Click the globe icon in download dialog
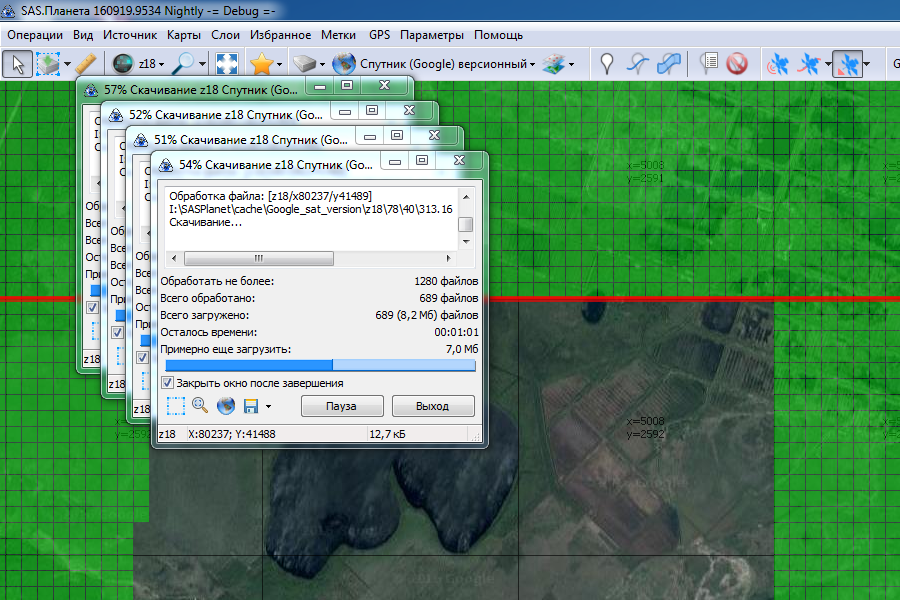This screenshot has width=900, height=600. [225, 405]
